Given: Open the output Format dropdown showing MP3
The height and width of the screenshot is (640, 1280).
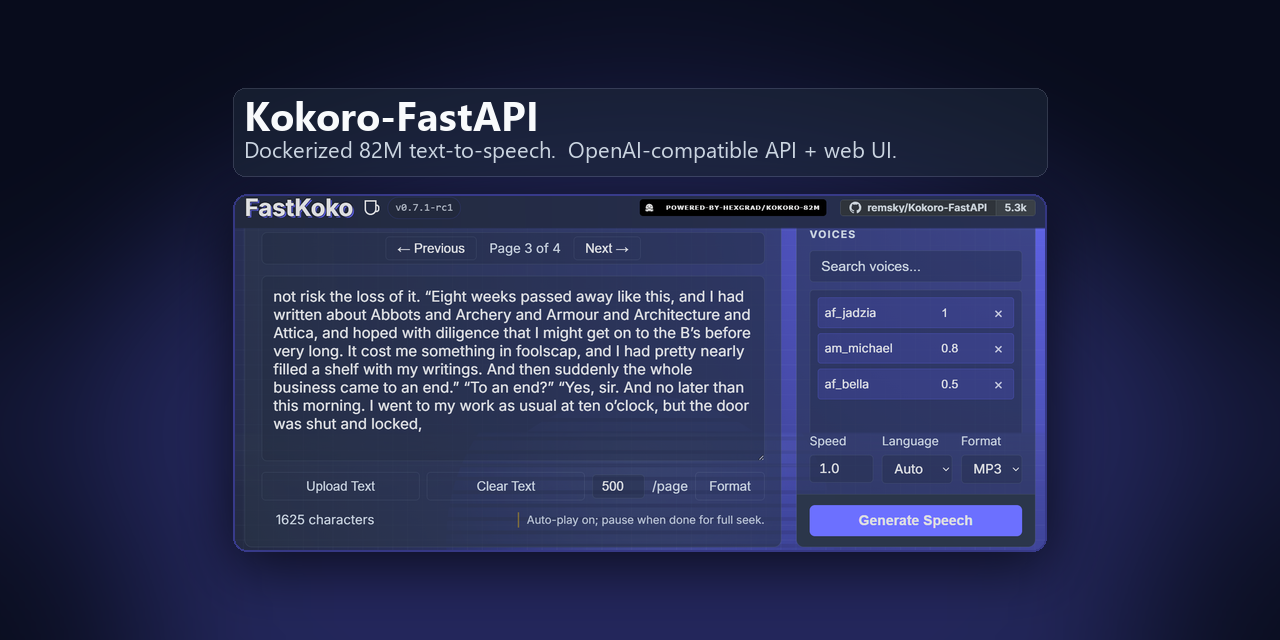Looking at the screenshot, I should click(992, 469).
